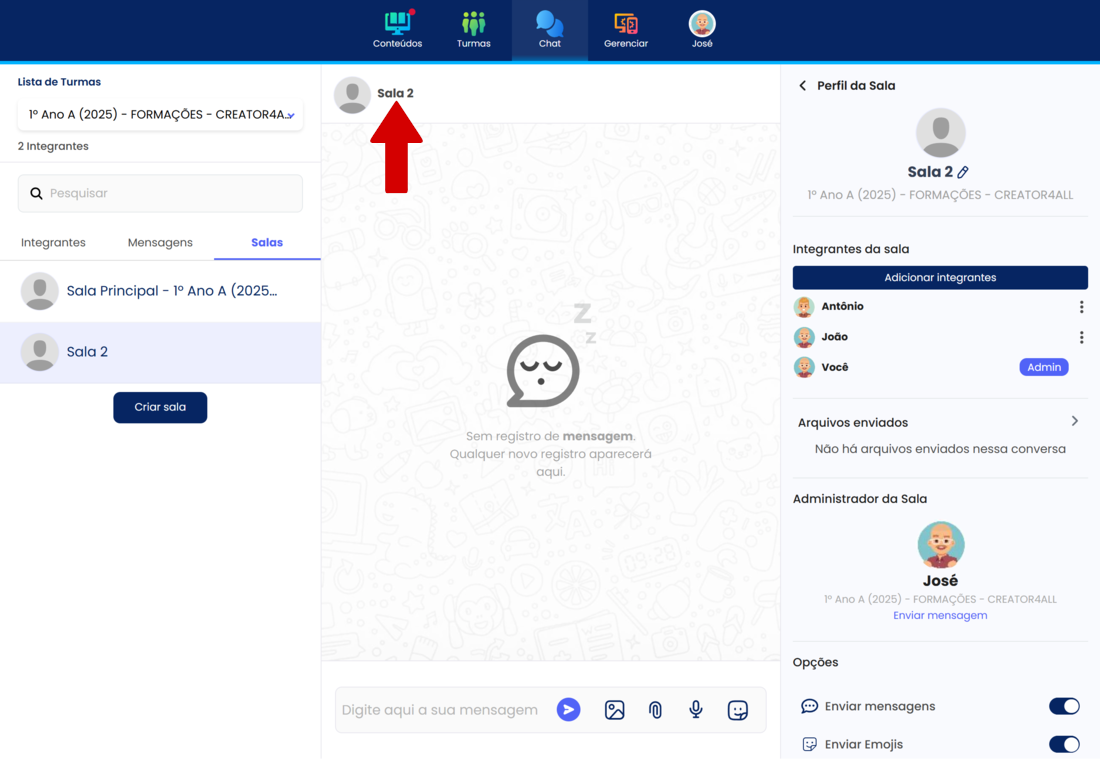Toggle the Enviar Emojis switch

click(1063, 744)
